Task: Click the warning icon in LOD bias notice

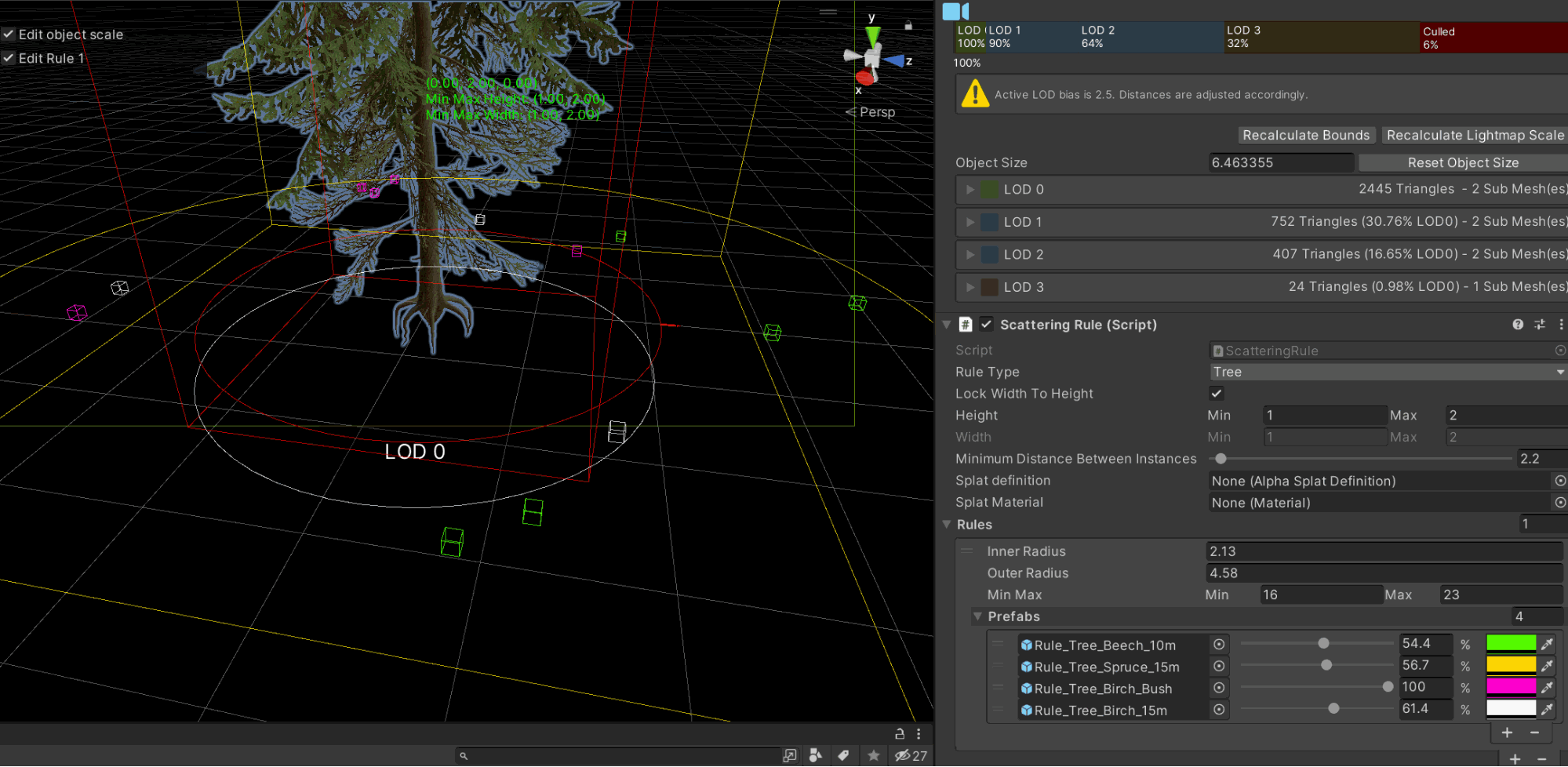Action: click(x=975, y=94)
